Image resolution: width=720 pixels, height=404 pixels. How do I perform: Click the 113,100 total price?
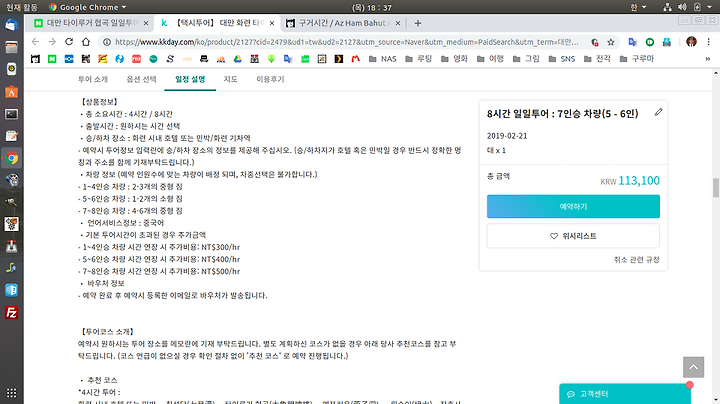point(639,180)
